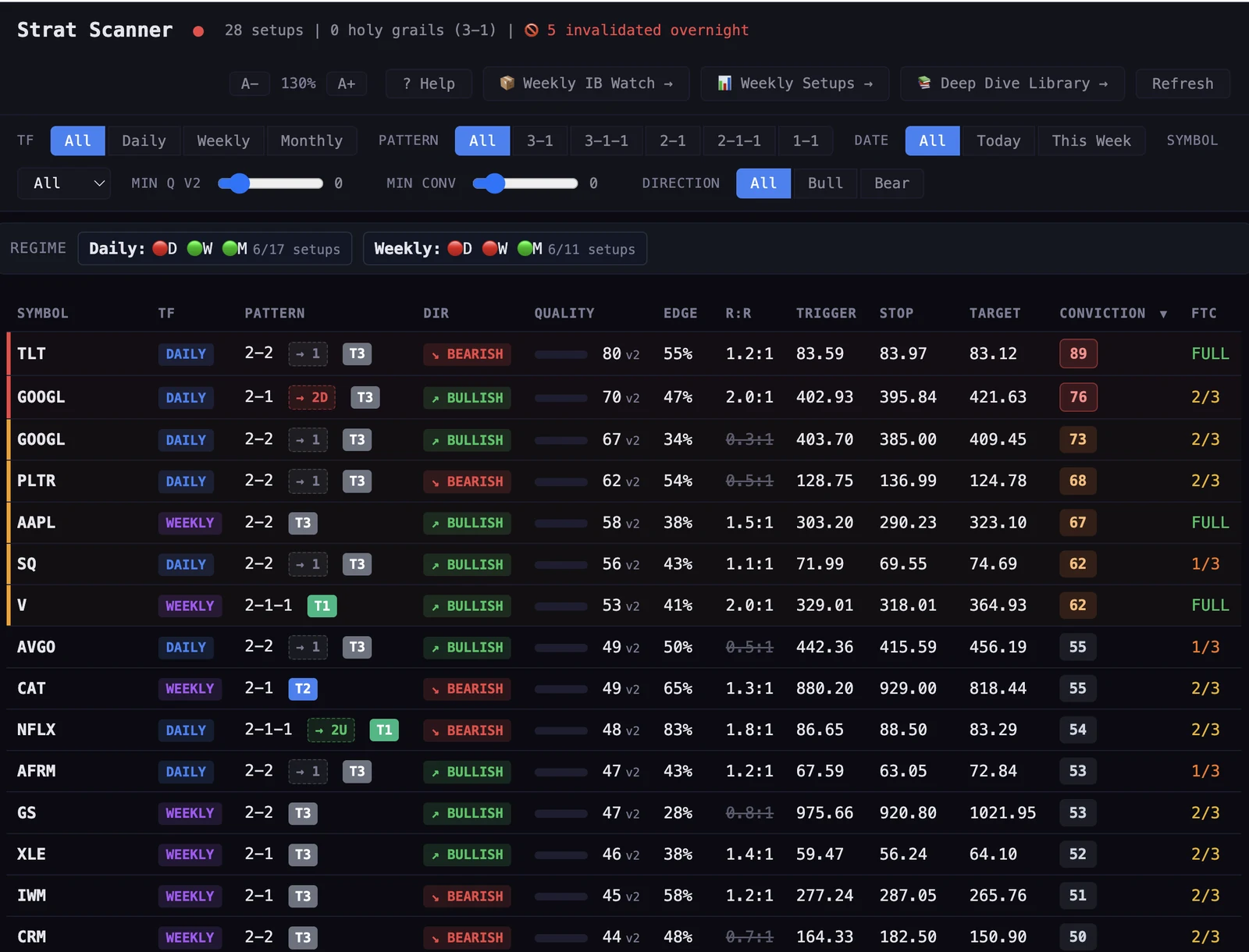1249x952 pixels.
Task: Open the Help button
Action: click(429, 83)
